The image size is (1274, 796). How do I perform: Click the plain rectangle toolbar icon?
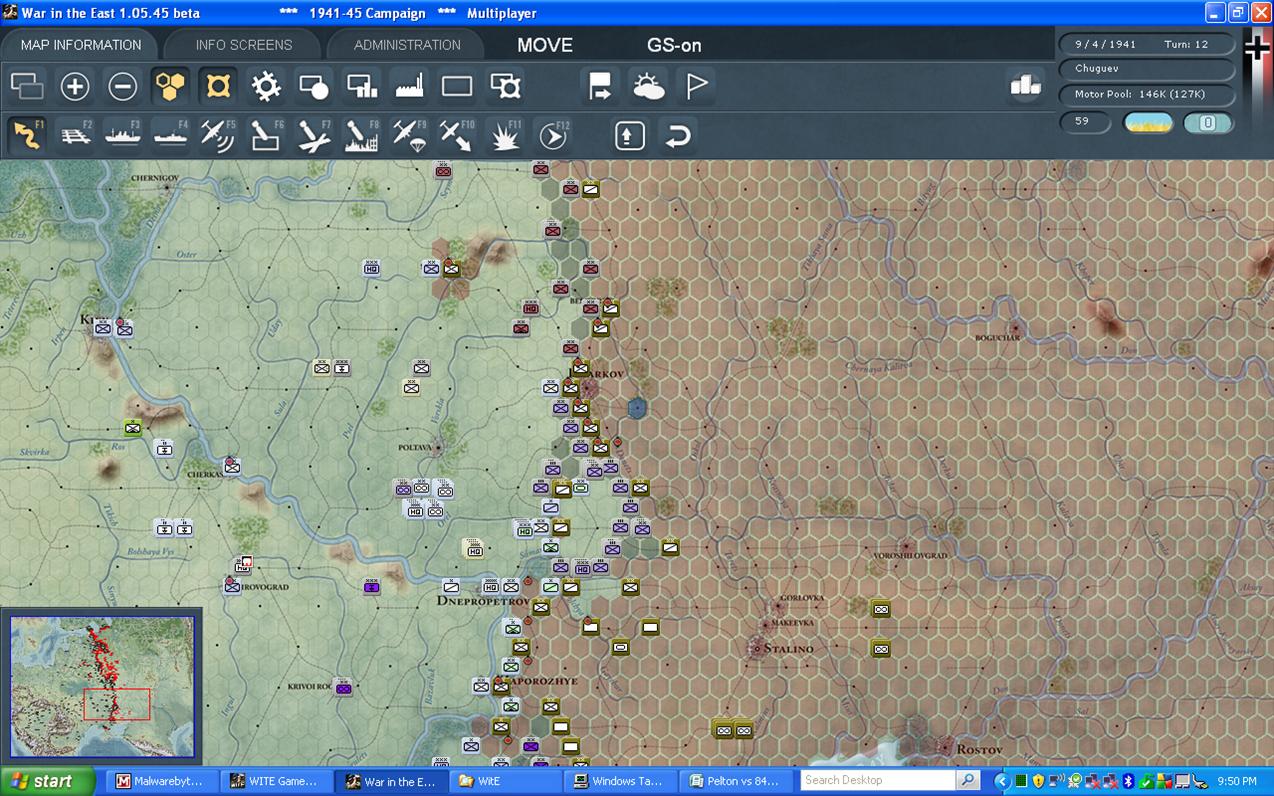coord(457,86)
